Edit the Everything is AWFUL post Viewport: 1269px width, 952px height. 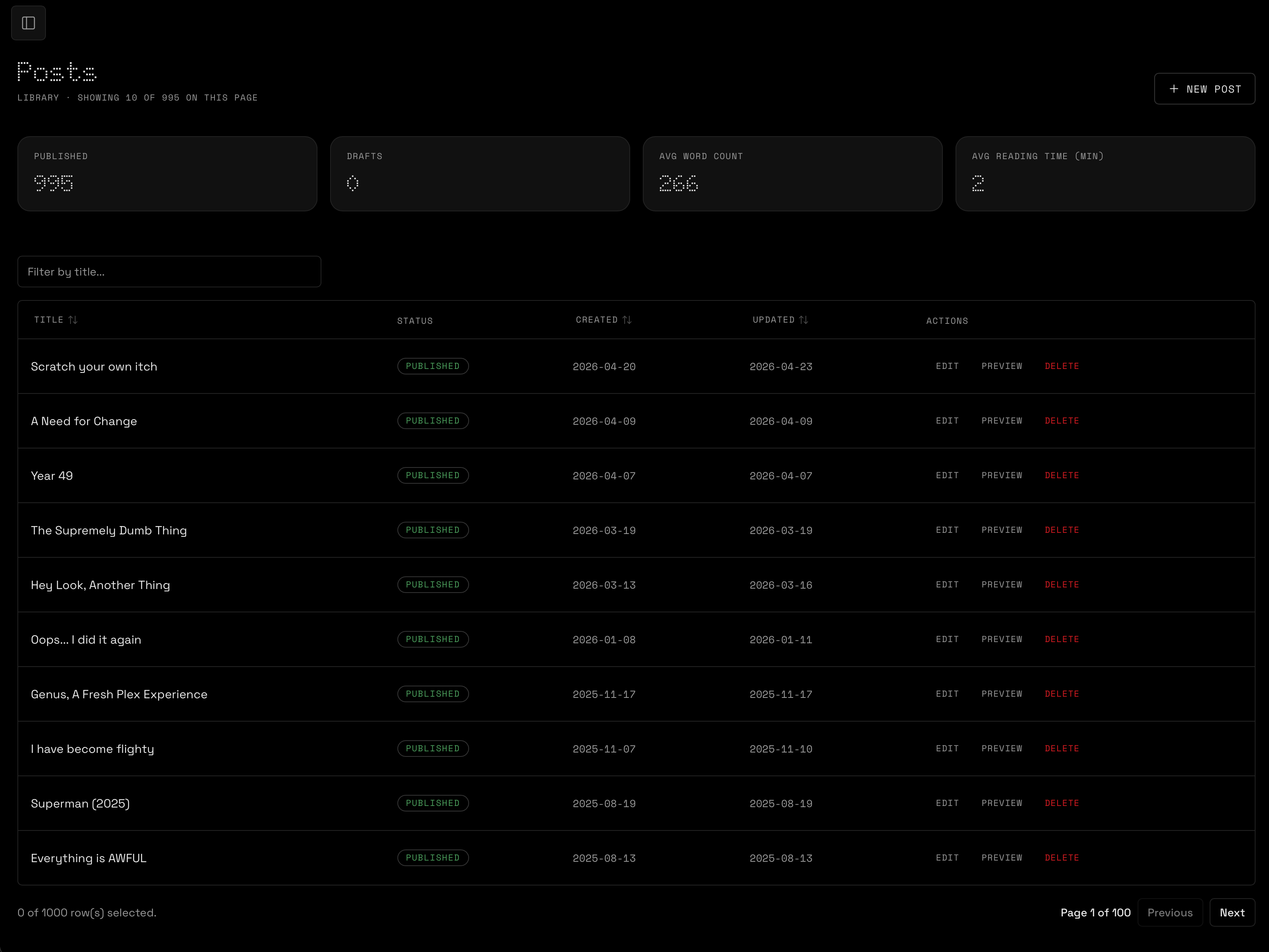[947, 857]
